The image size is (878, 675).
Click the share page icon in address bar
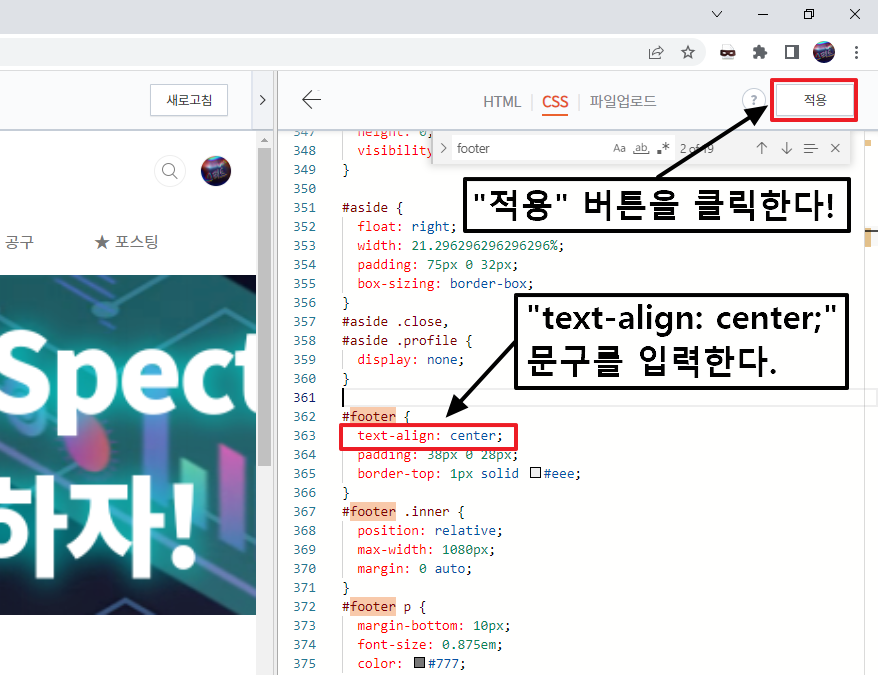[x=656, y=53]
